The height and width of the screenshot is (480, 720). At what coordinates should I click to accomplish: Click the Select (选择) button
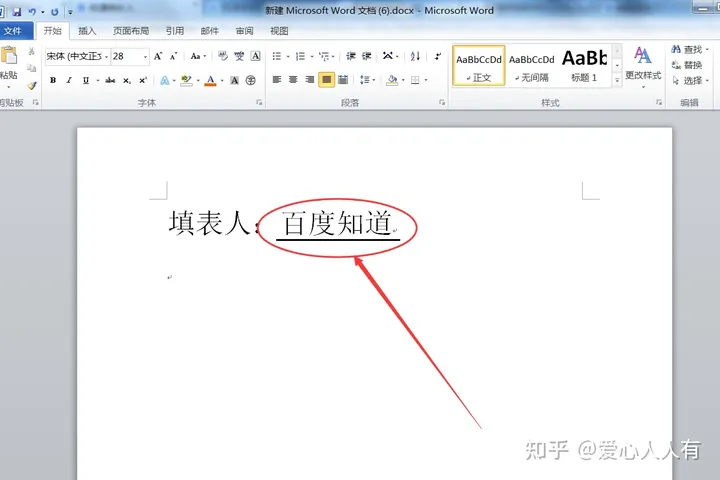(x=690, y=80)
